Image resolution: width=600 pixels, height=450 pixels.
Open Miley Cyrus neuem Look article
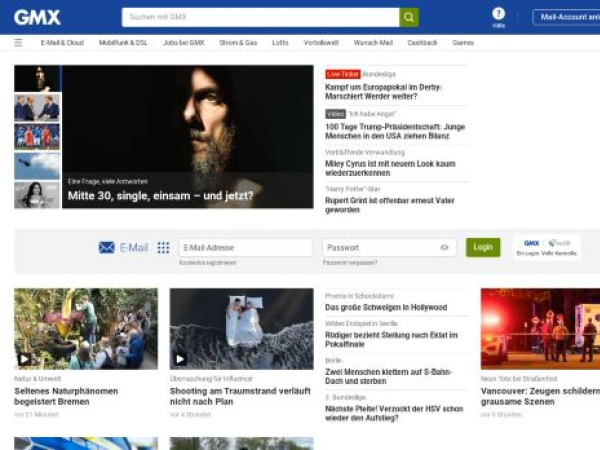click(390, 168)
